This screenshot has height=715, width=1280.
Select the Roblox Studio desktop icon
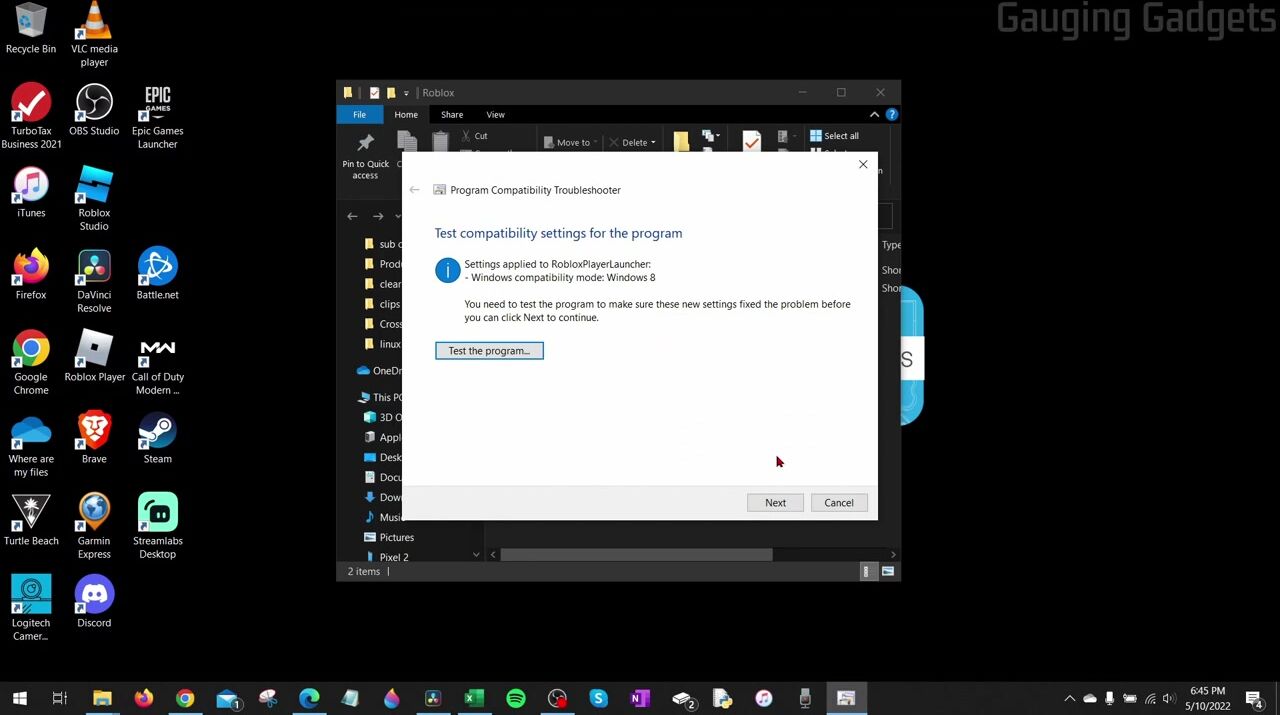[94, 199]
